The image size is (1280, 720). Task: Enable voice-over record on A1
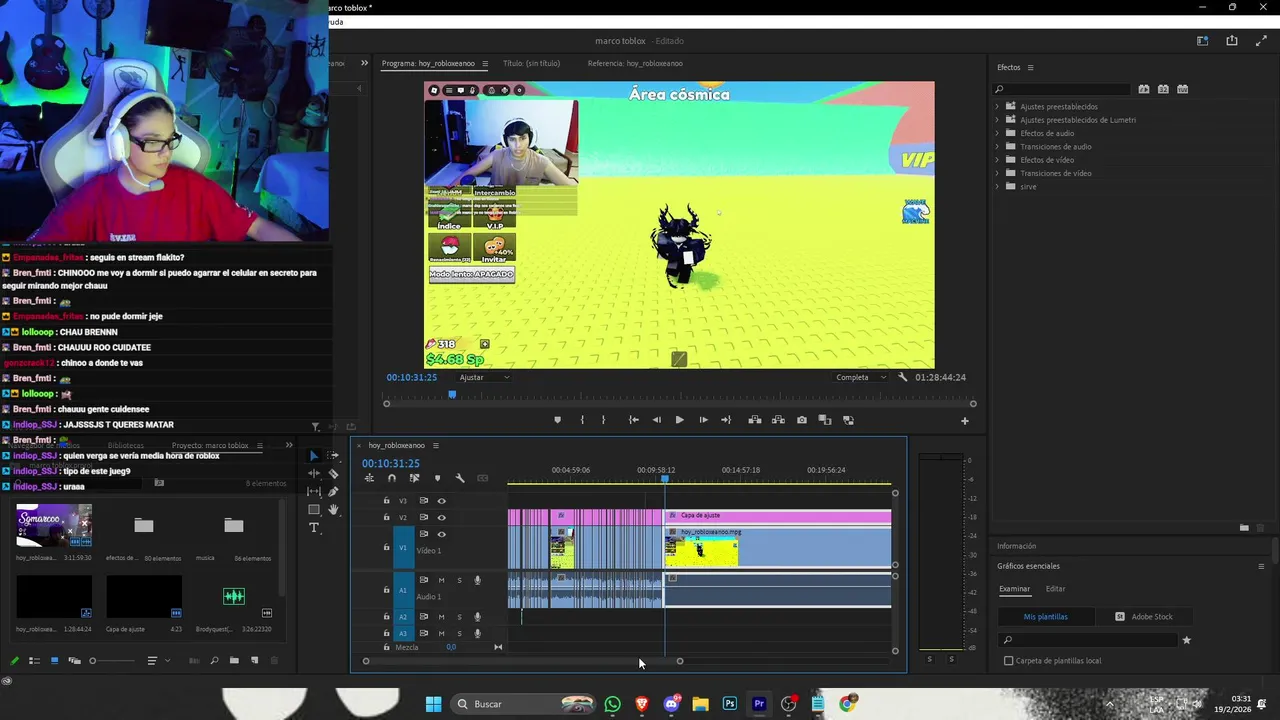point(477,580)
